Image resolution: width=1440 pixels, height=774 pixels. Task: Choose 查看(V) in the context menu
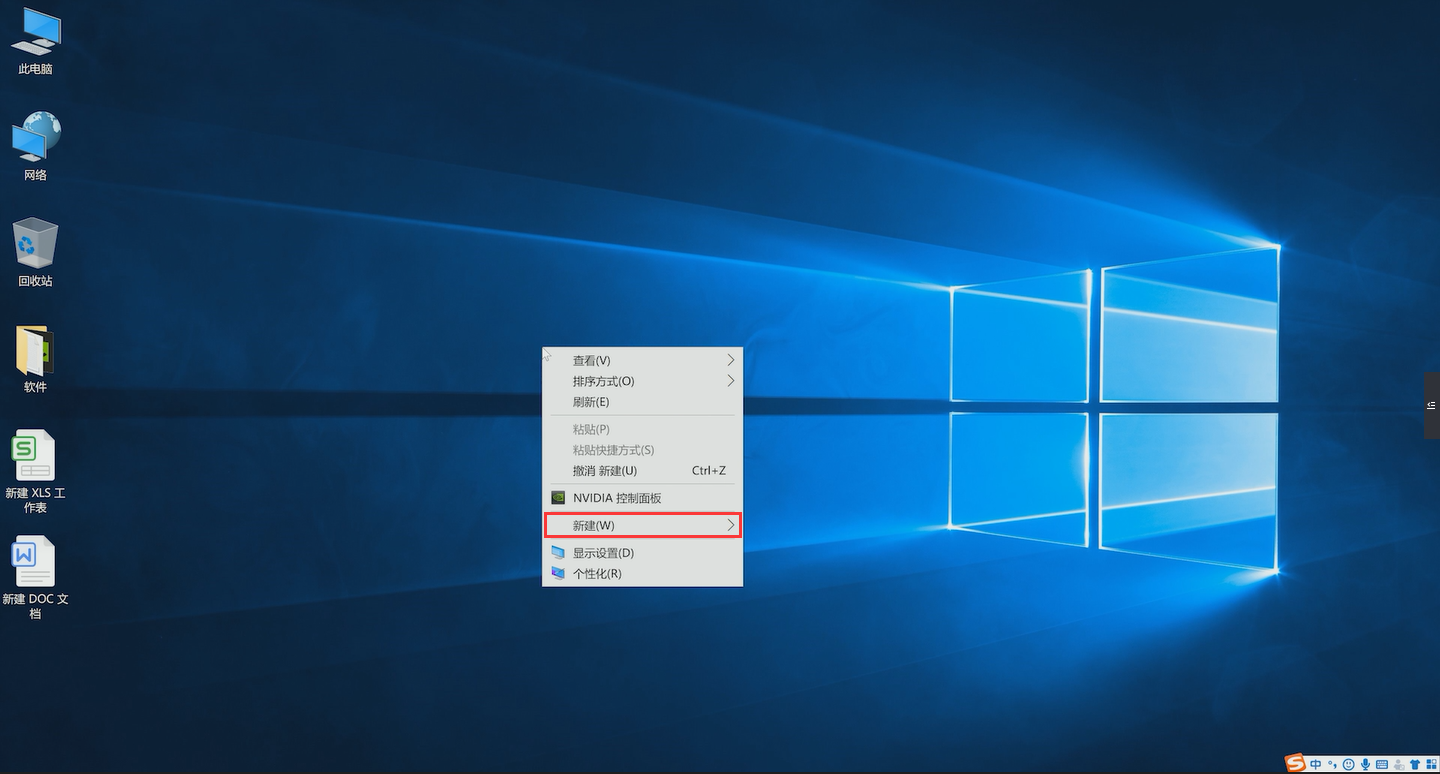click(x=642, y=360)
